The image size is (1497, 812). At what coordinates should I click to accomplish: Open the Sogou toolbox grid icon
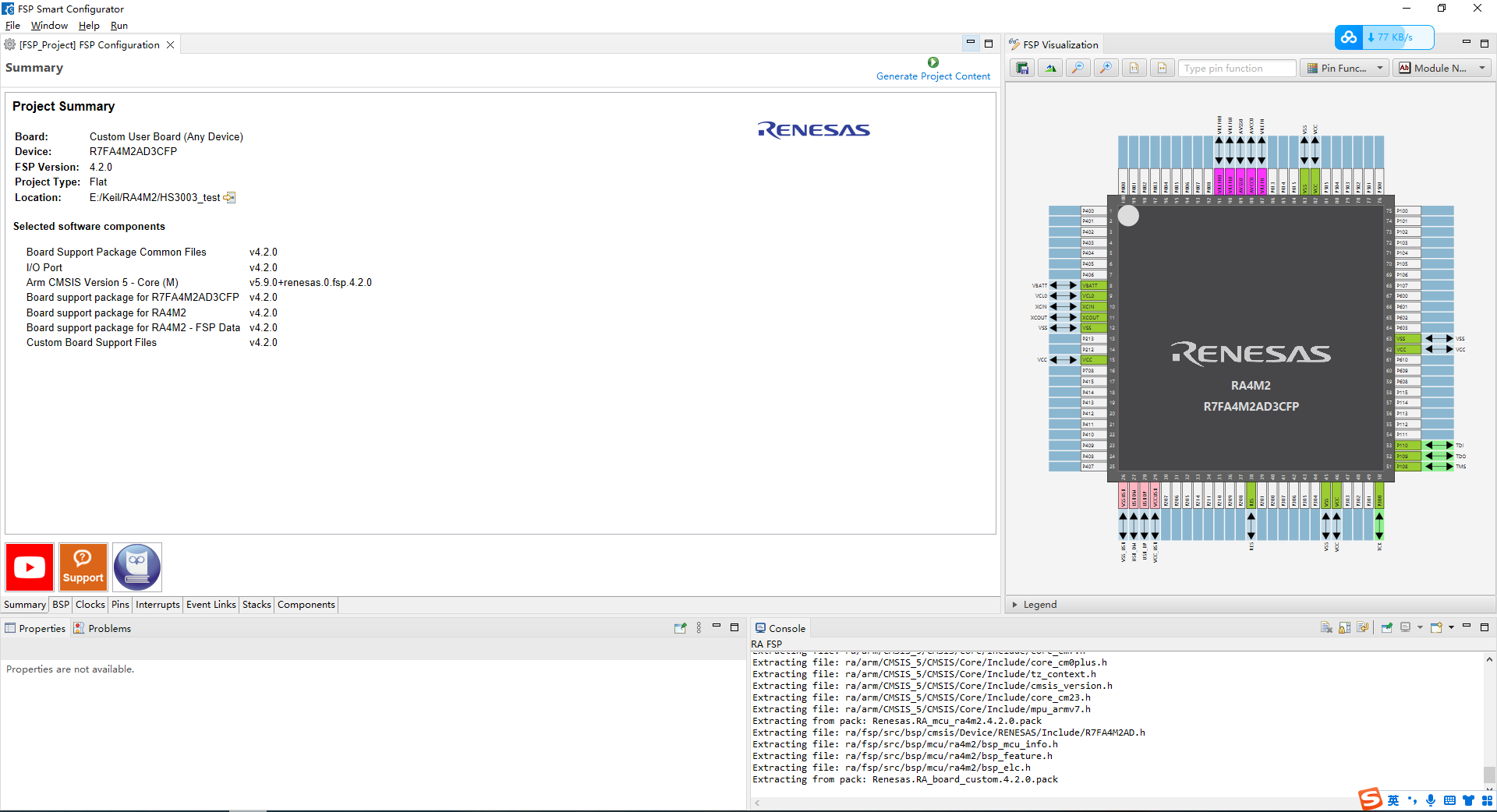coord(1487,800)
